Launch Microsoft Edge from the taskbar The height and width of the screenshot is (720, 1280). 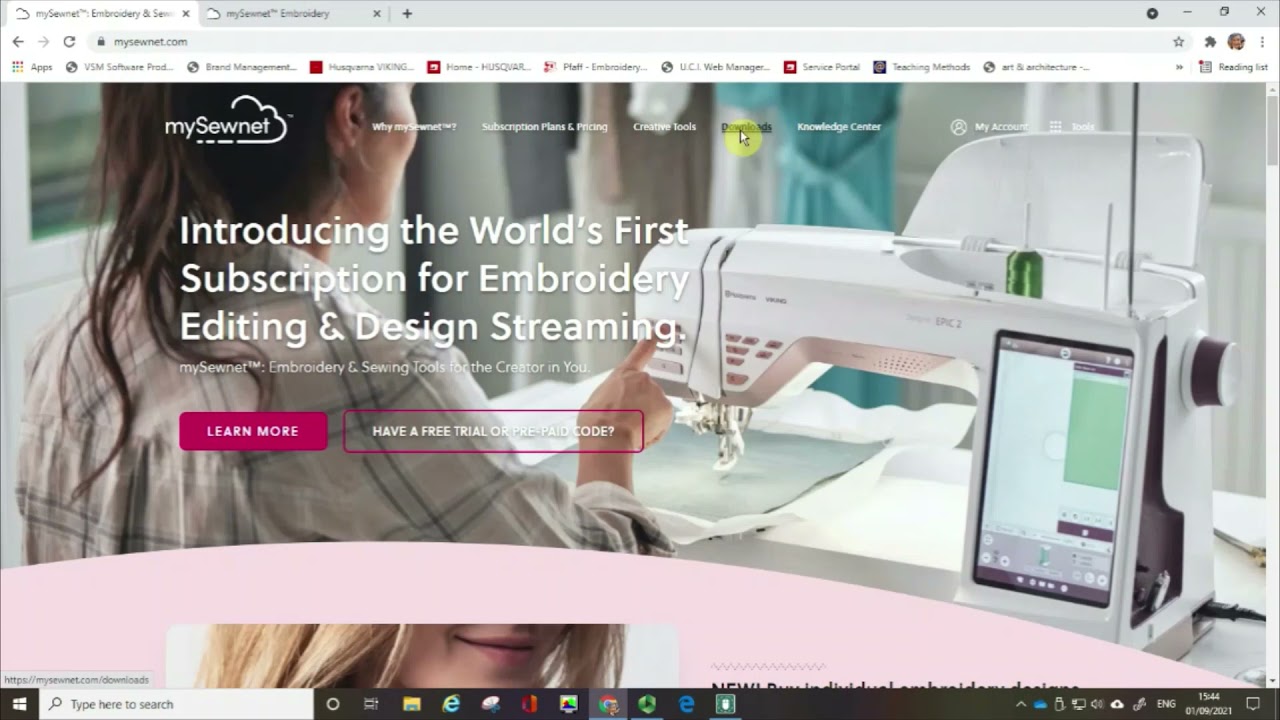(x=686, y=704)
